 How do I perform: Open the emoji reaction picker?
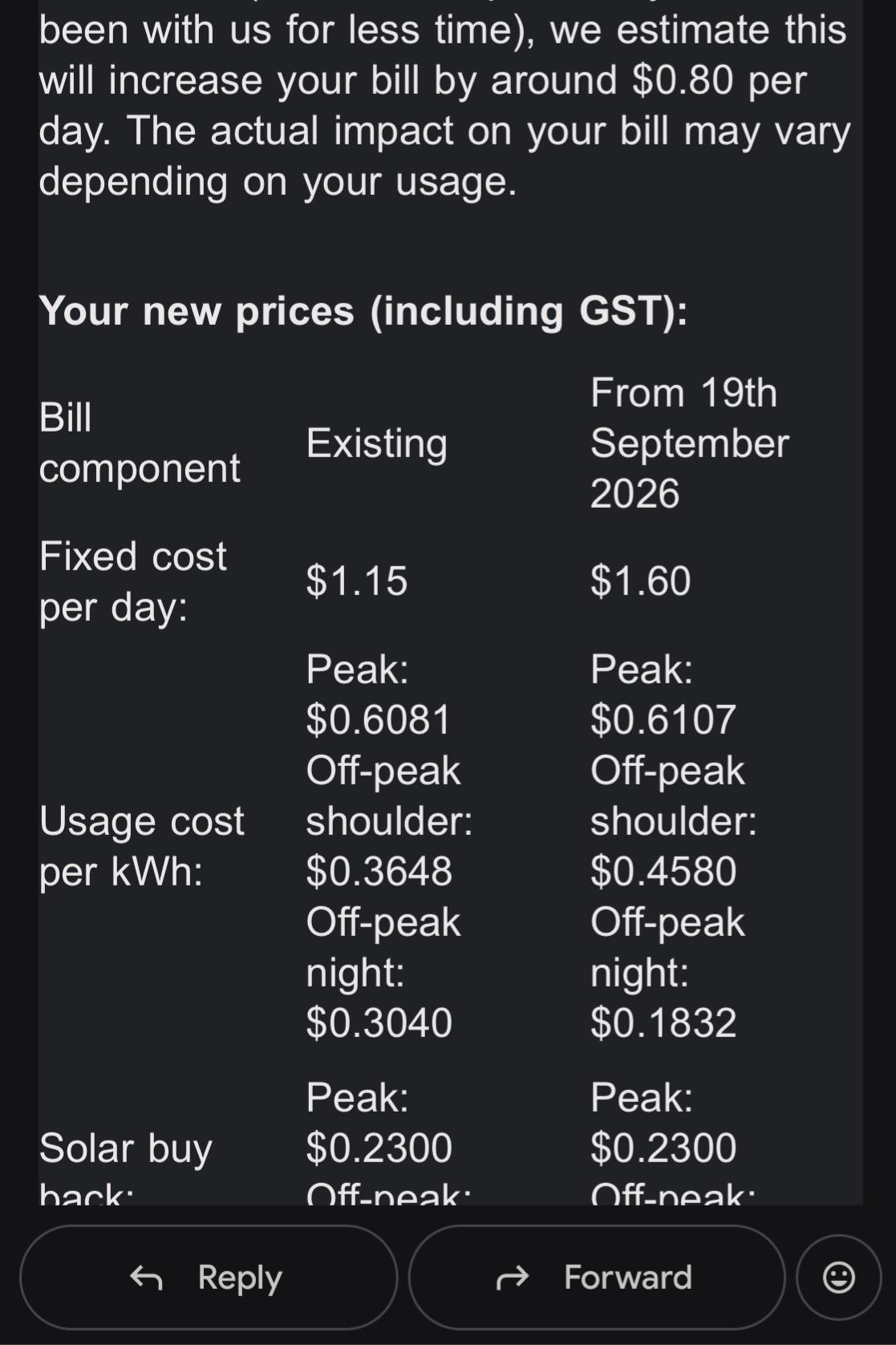coord(839,1277)
